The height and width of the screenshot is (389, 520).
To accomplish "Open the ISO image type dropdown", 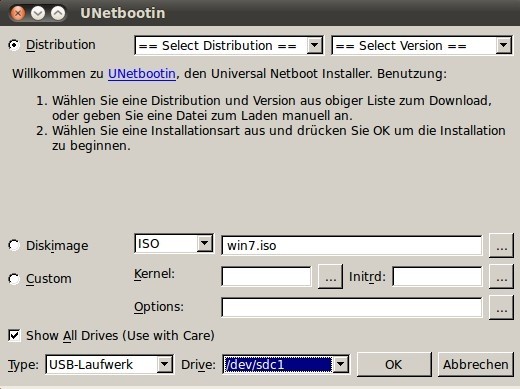I will (174, 244).
